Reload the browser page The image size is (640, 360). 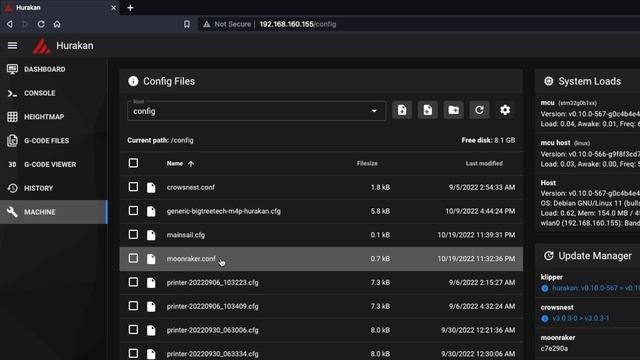pos(41,24)
